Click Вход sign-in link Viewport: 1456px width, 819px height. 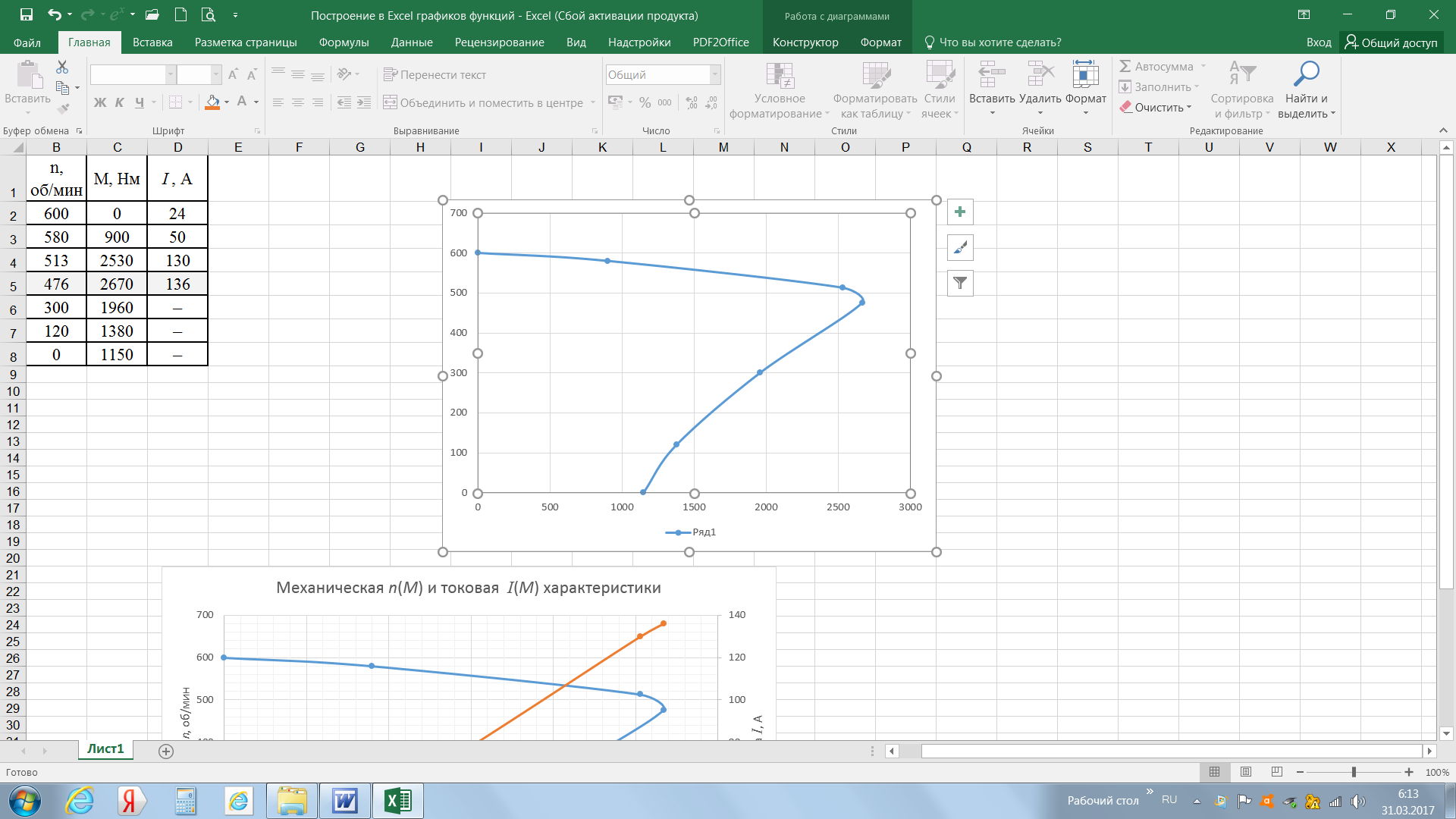click(1319, 42)
